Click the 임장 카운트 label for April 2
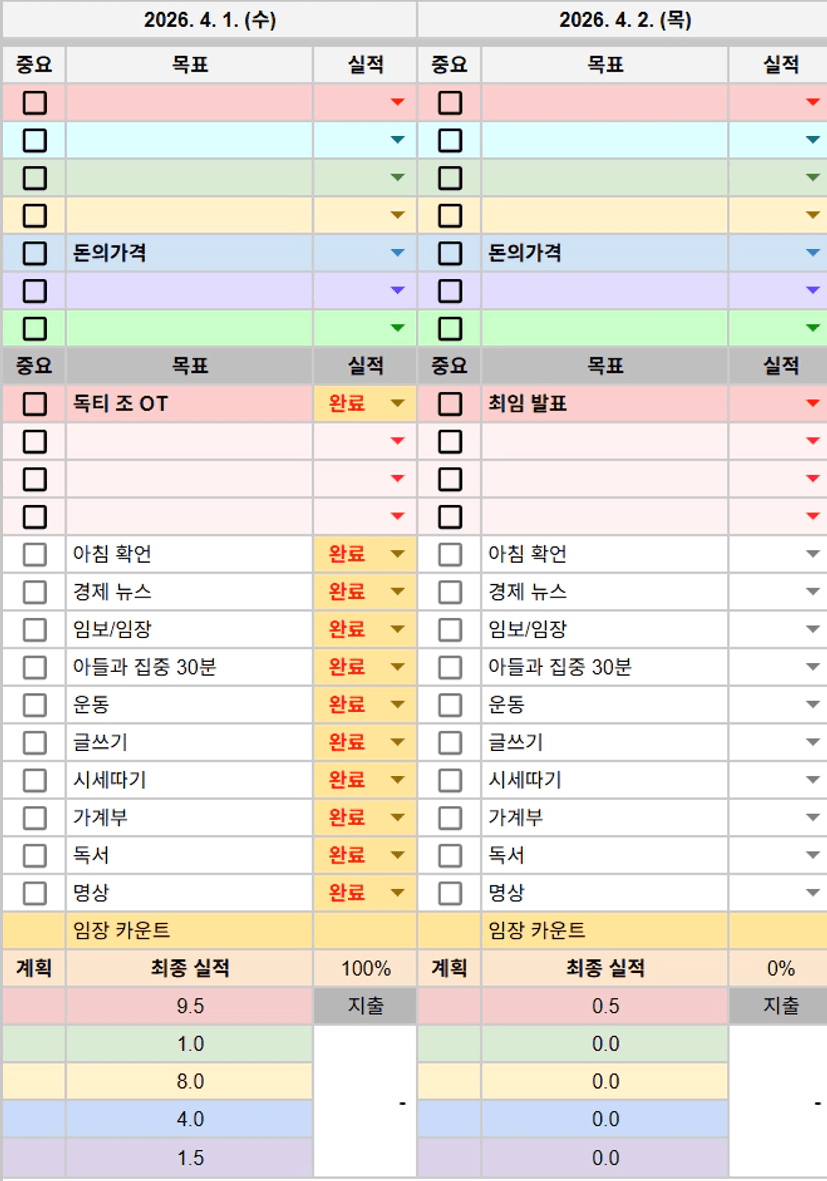 (536, 931)
